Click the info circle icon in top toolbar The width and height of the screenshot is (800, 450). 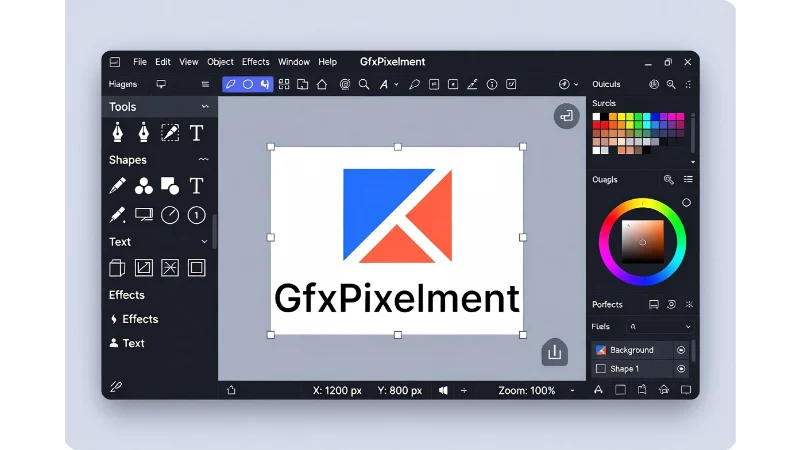coord(492,84)
